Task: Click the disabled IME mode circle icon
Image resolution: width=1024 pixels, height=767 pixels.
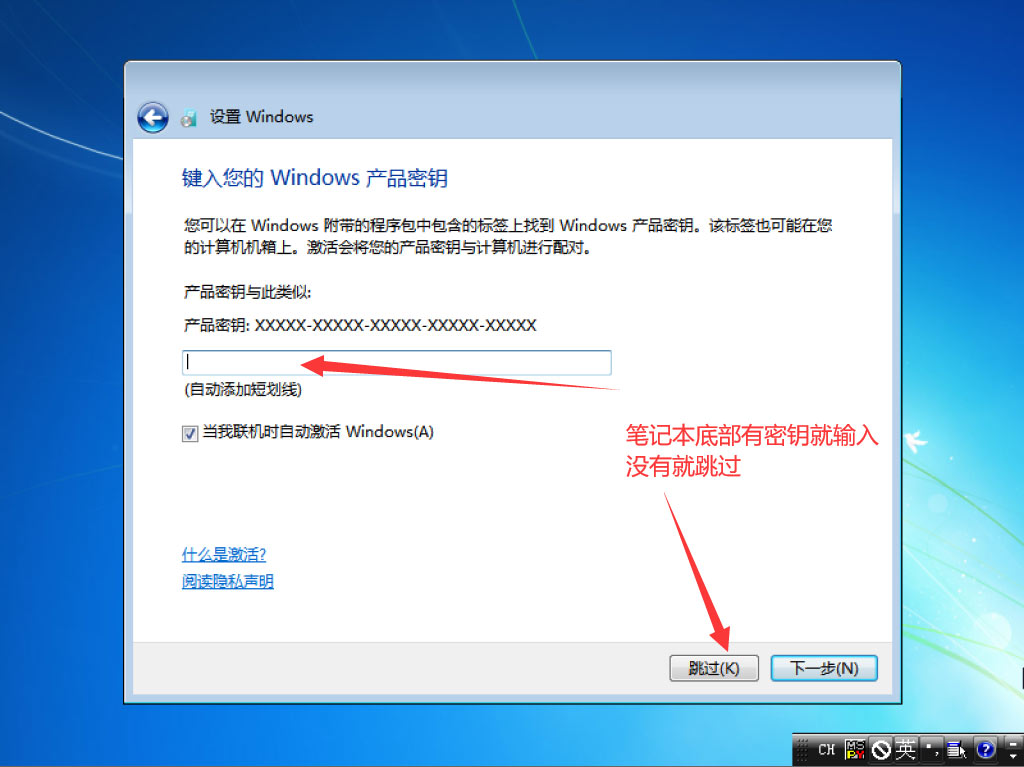Action: pyautogui.click(x=881, y=749)
